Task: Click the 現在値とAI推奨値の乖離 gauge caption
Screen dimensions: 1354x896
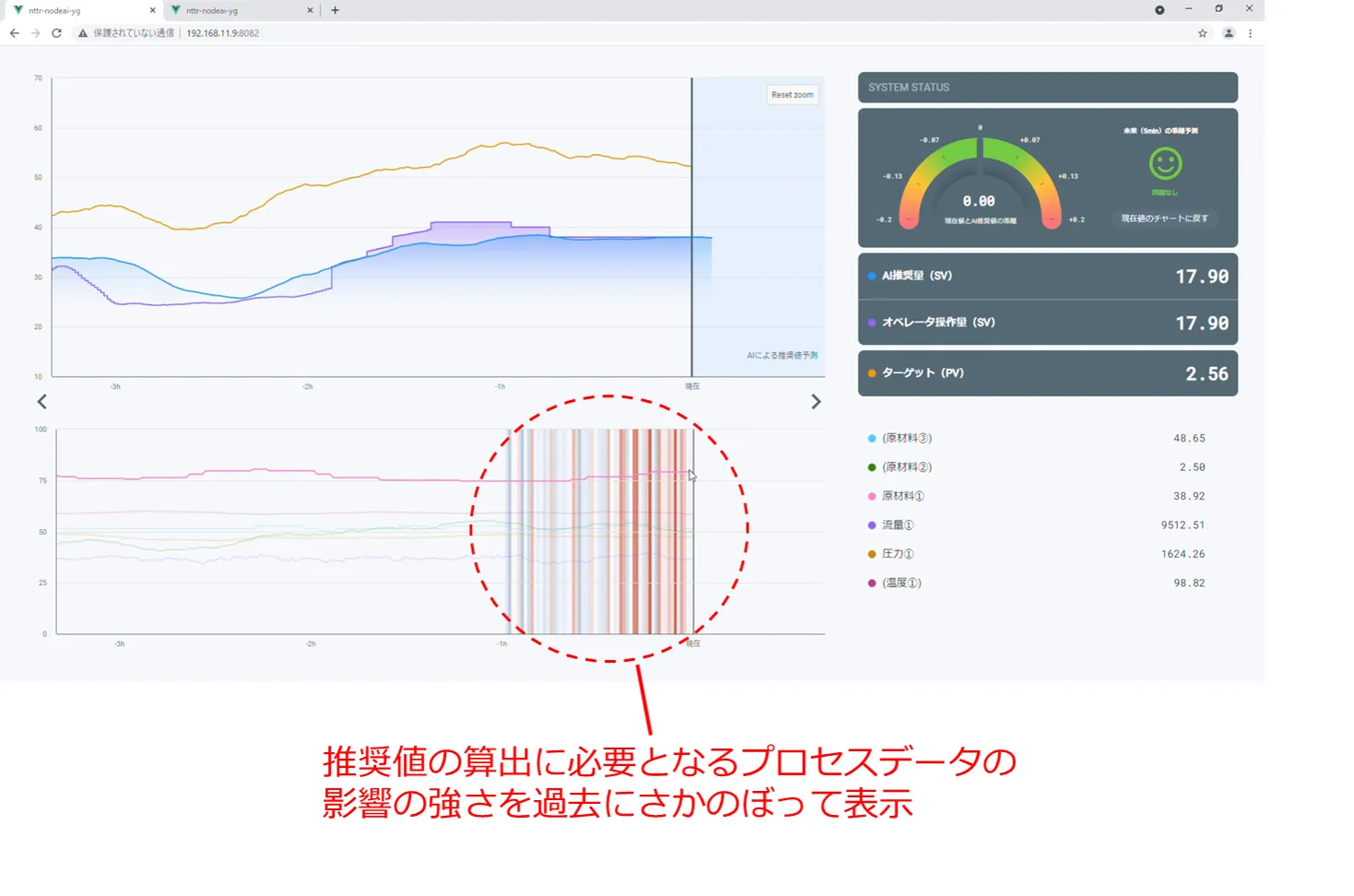Action: click(980, 221)
